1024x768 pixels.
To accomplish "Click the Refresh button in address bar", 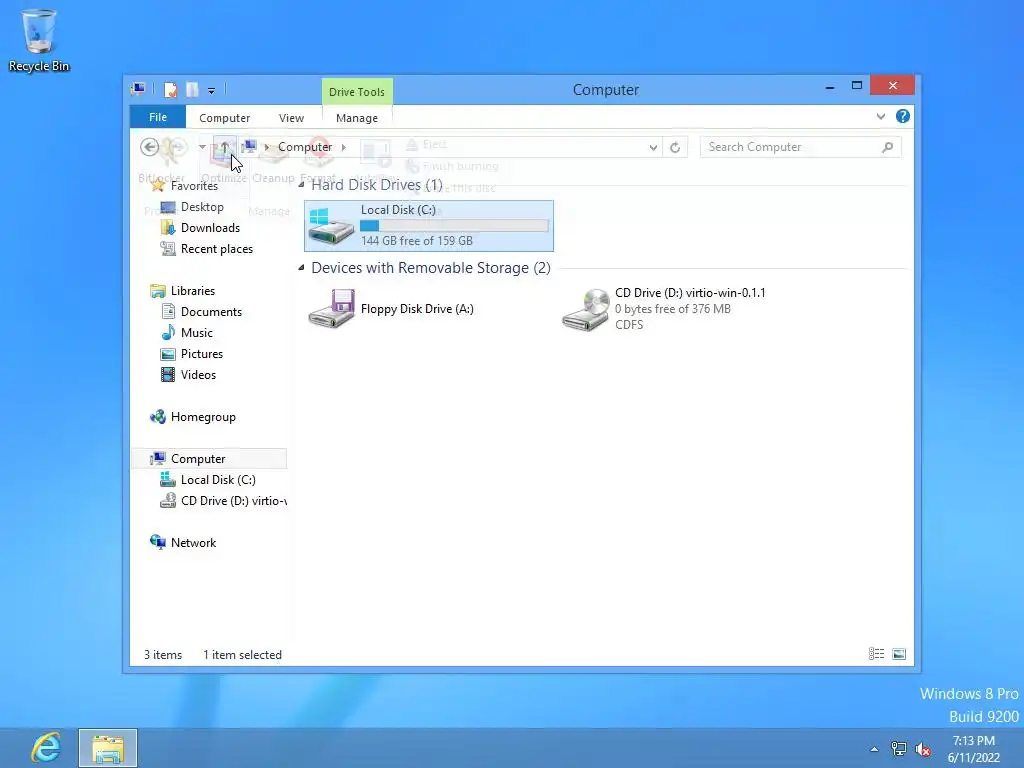I will click(x=675, y=148).
